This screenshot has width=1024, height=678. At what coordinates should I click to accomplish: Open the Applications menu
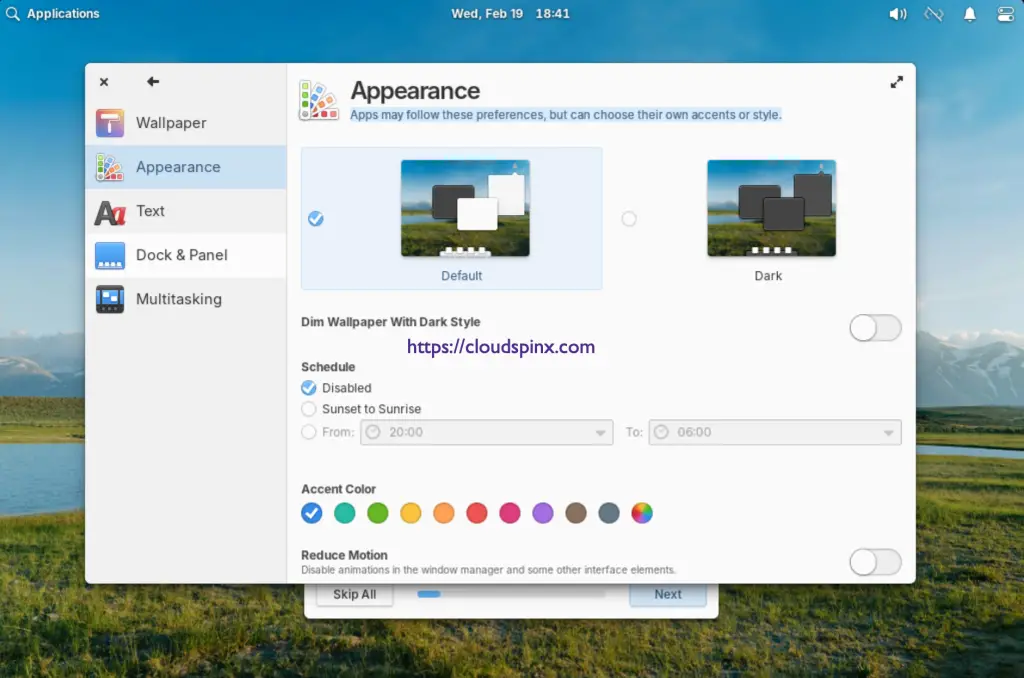[53, 14]
